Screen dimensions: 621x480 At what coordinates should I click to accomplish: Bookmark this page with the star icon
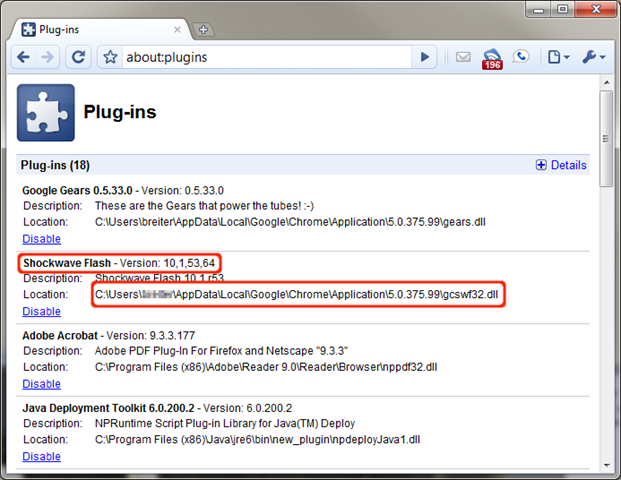109,57
